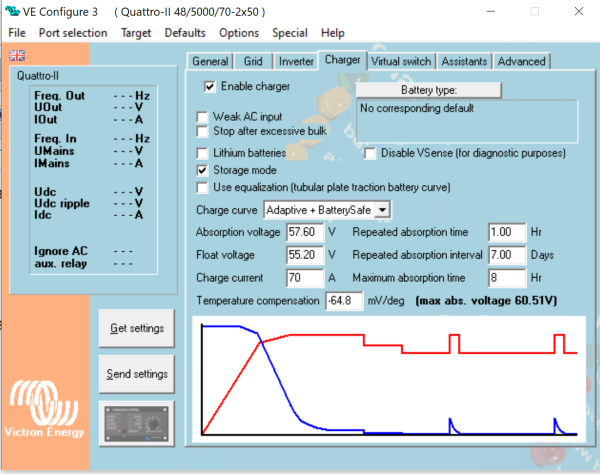600x474 pixels.
Task: Click the Repeated absorption time field
Action: (507, 232)
